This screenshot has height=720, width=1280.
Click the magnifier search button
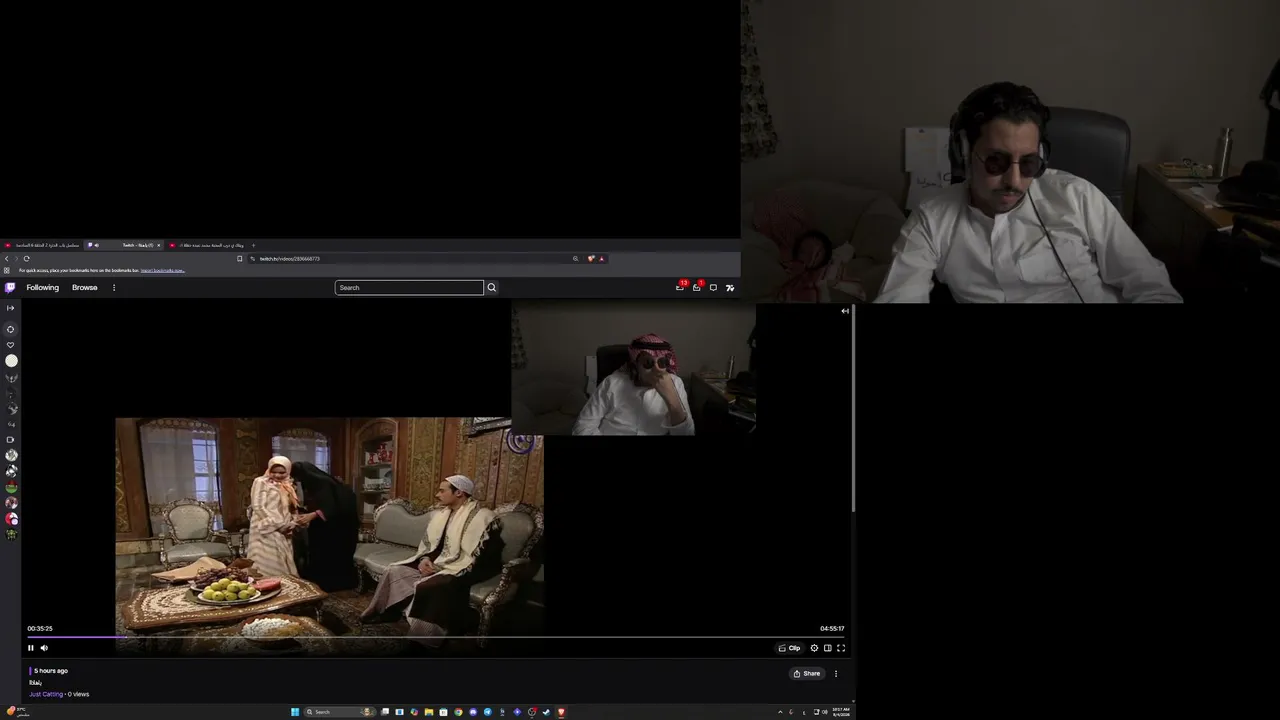tap(491, 288)
